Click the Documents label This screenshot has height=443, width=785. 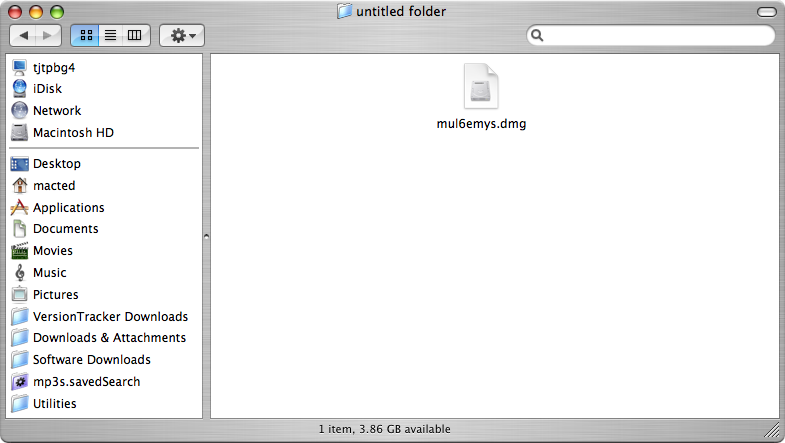(66, 229)
